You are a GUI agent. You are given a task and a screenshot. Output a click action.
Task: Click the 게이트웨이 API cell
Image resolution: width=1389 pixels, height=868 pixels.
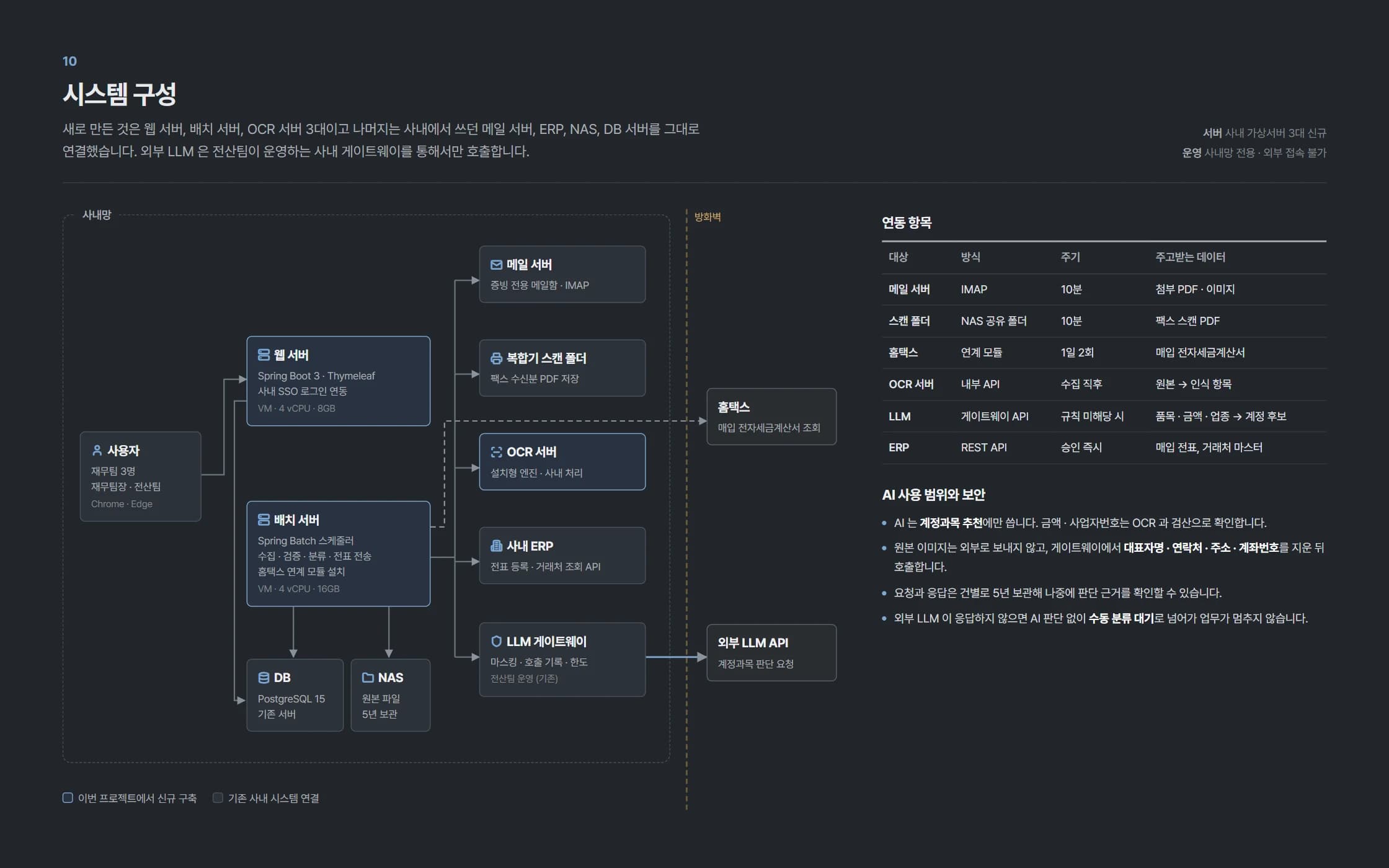pos(995,417)
